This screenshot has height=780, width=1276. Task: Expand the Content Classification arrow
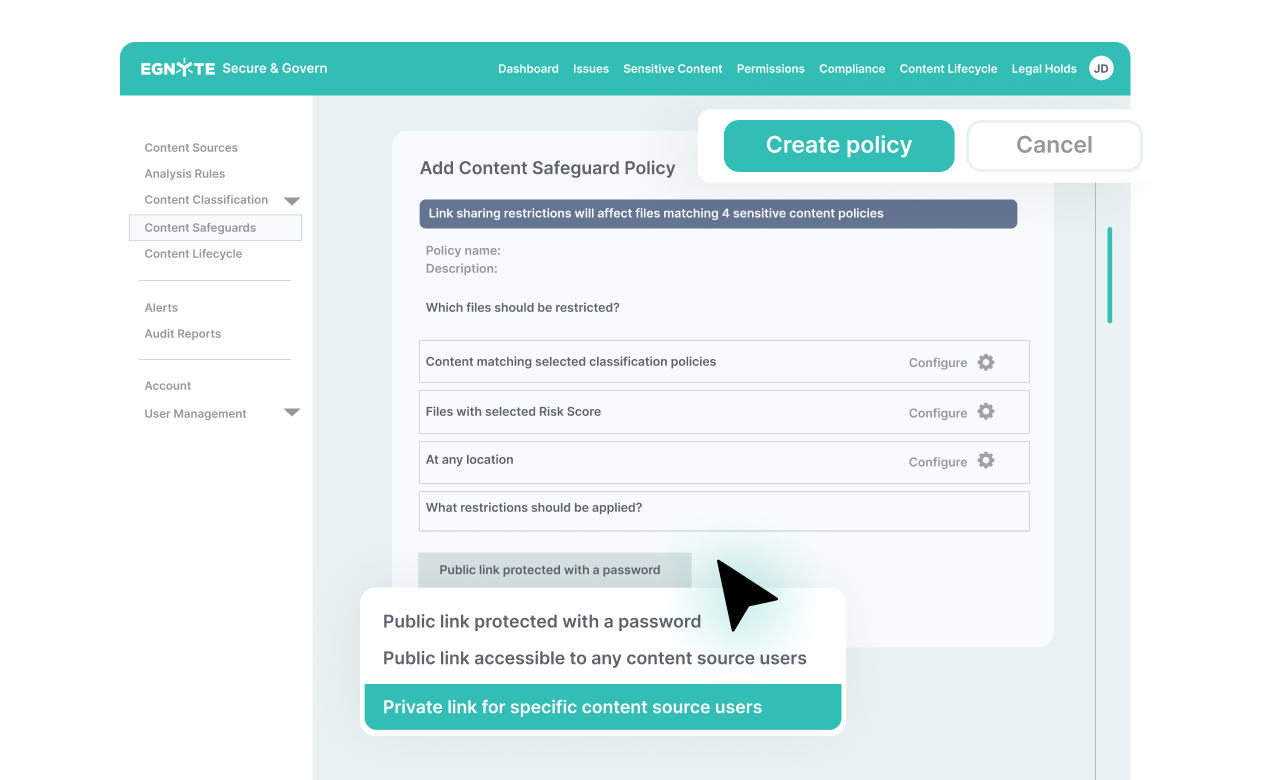292,201
